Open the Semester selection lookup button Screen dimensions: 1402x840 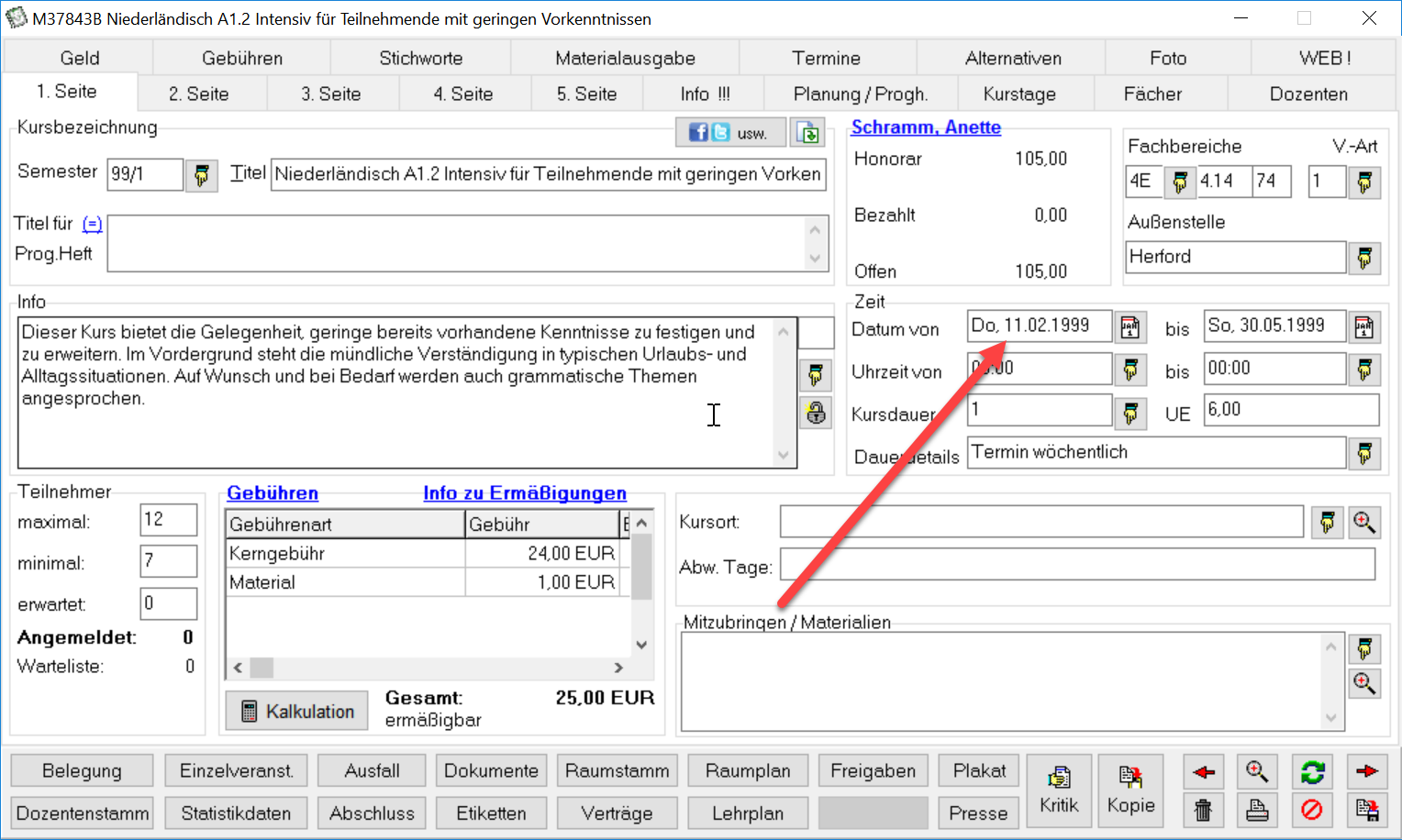coord(202,174)
